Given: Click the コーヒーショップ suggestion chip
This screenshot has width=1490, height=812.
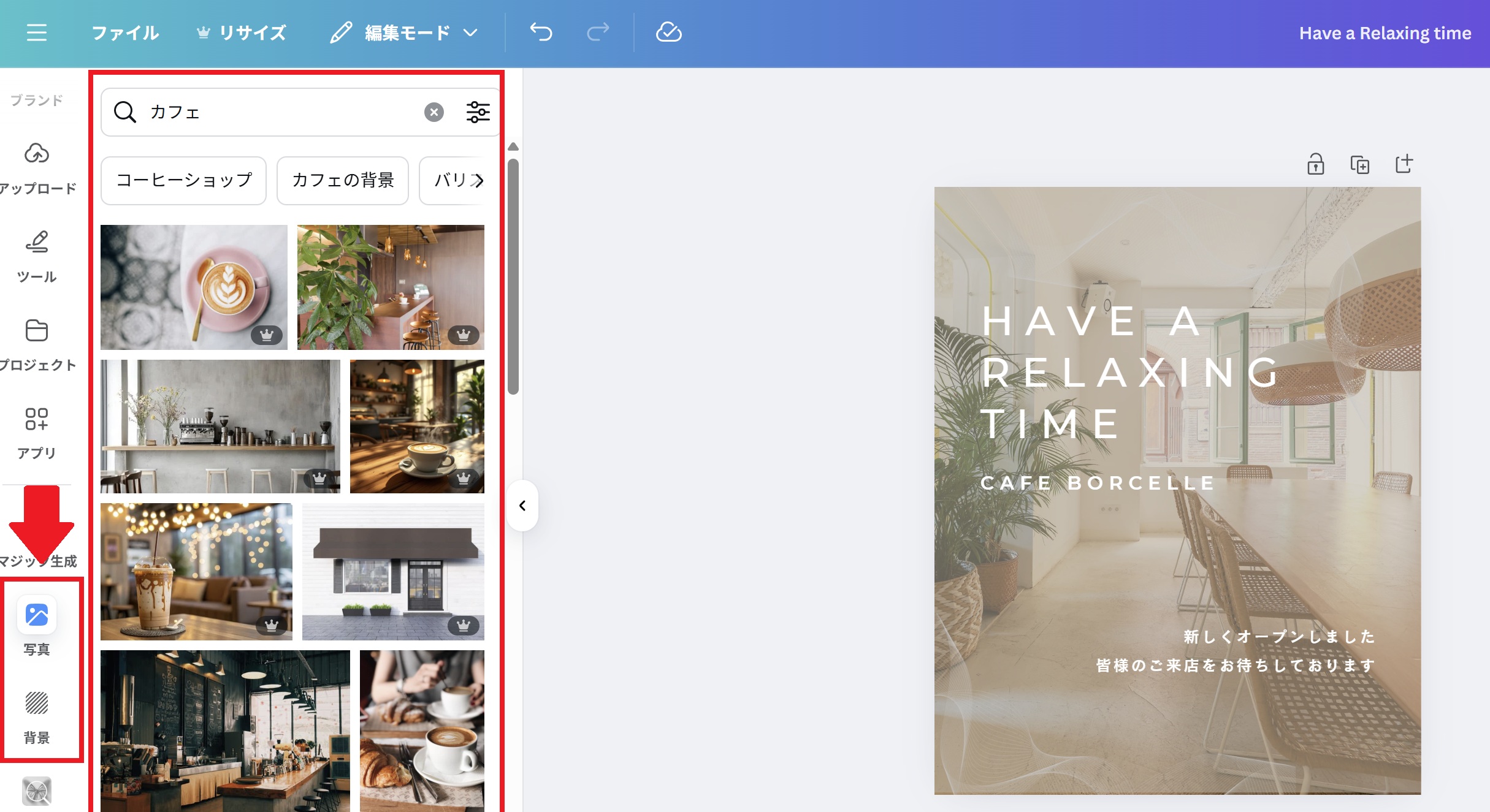Looking at the screenshot, I should coord(183,180).
